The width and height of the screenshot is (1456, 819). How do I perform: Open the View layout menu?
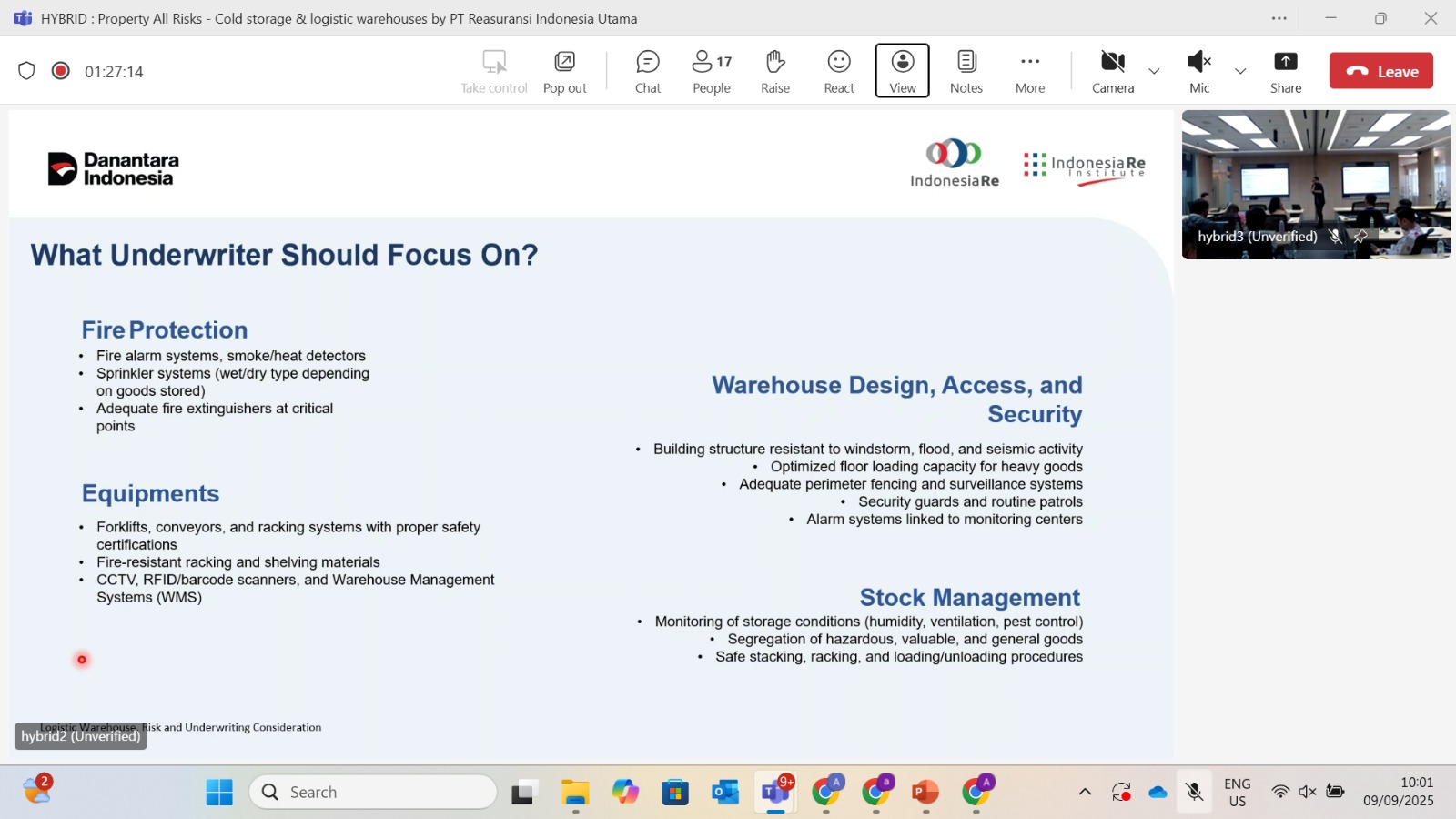pos(903,71)
